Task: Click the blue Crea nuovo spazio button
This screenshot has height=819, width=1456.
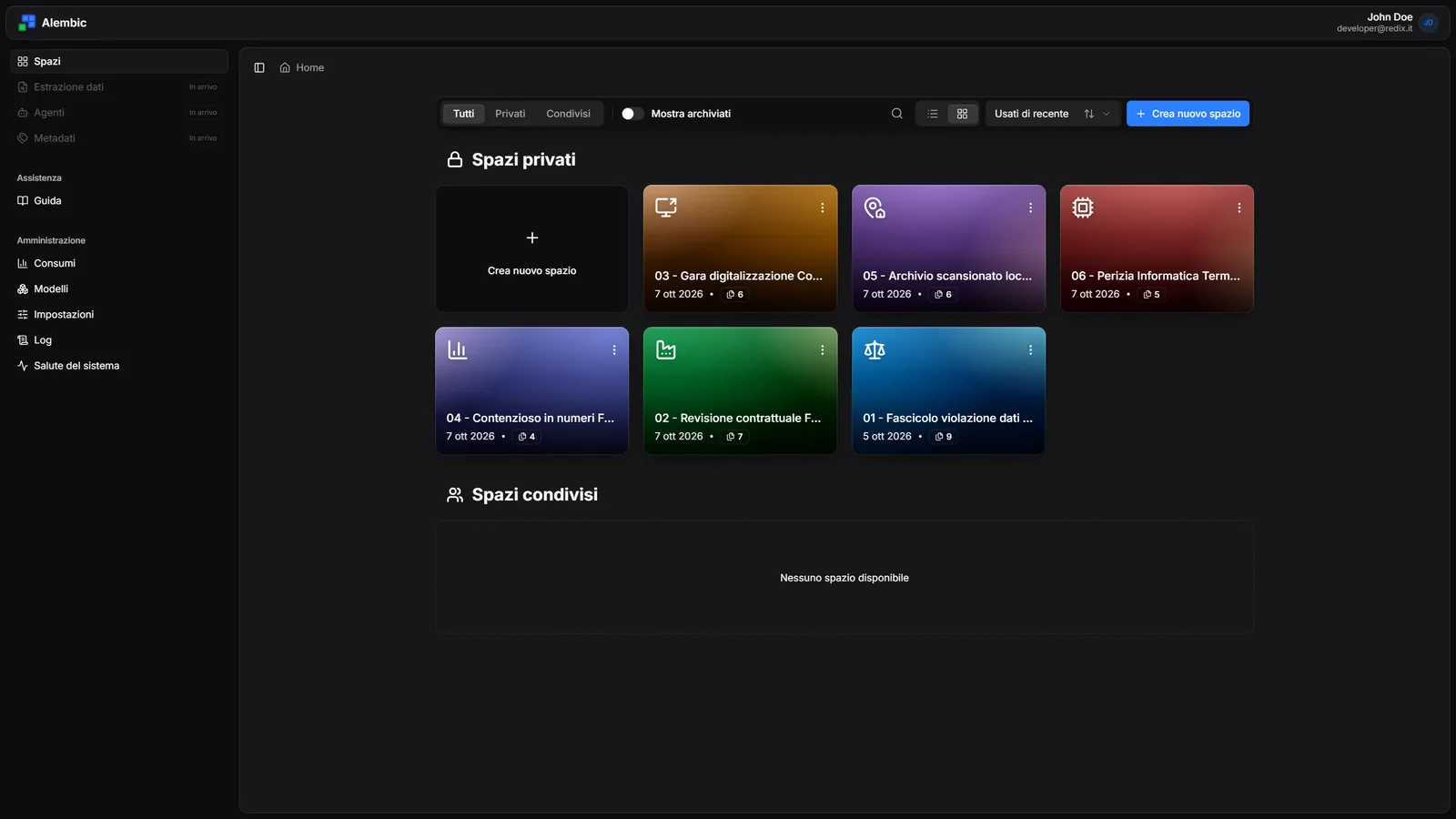Action: coord(1188,114)
